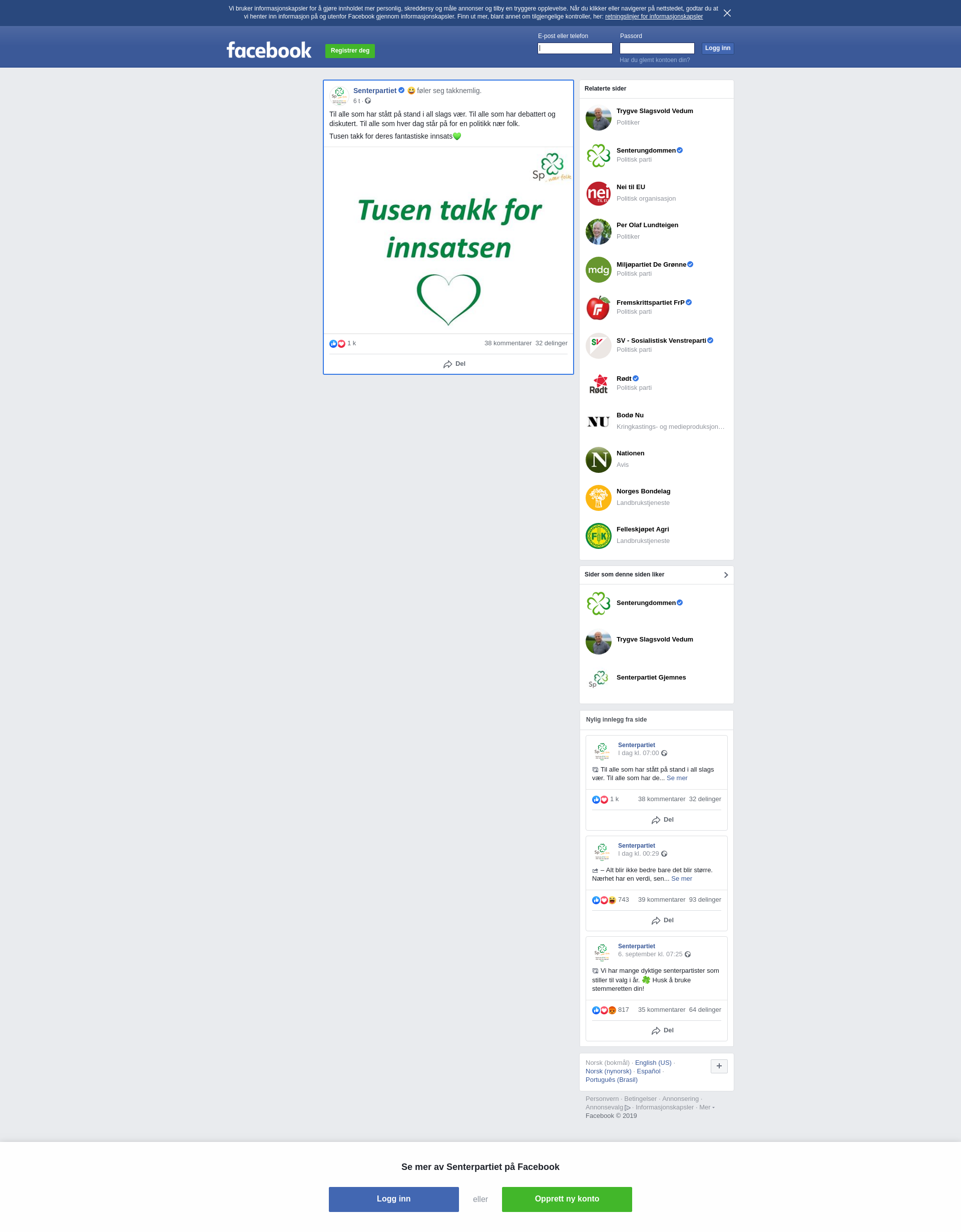
Task: Open Fremskrittspartiet FrP apple logo
Action: 598,307
